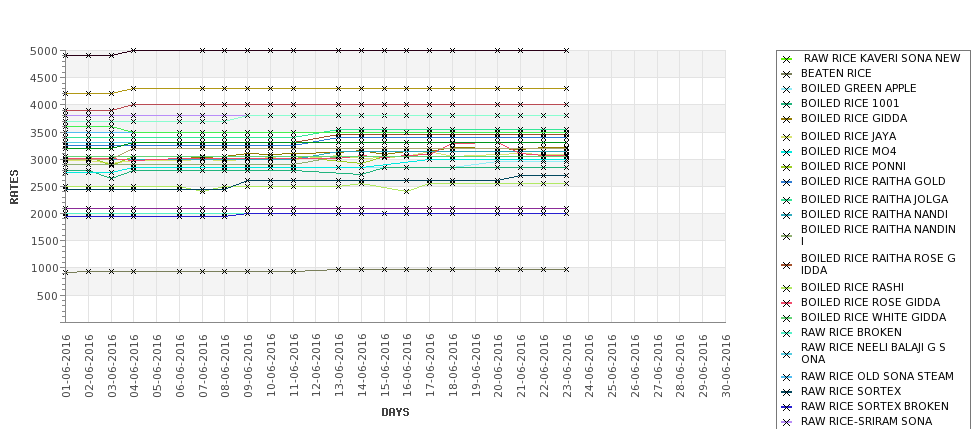Viewport: 975px width, 429px height.
Task: Click the 30-06-2016 x-axis date label
Action: click(726, 366)
